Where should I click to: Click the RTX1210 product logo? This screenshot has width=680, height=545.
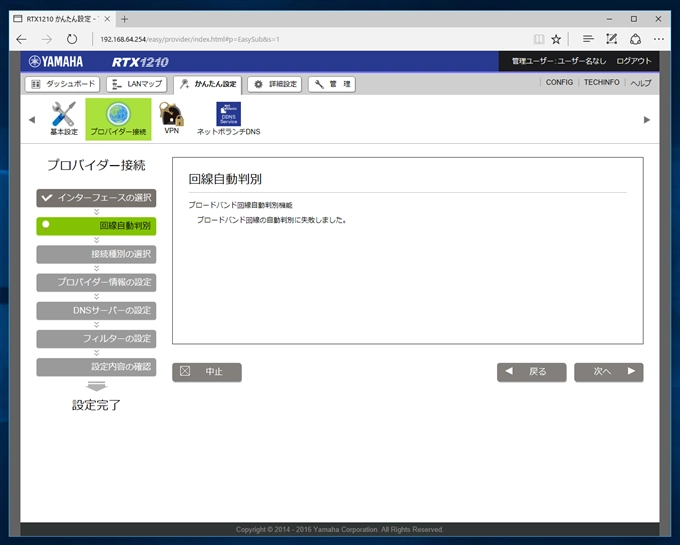140,62
